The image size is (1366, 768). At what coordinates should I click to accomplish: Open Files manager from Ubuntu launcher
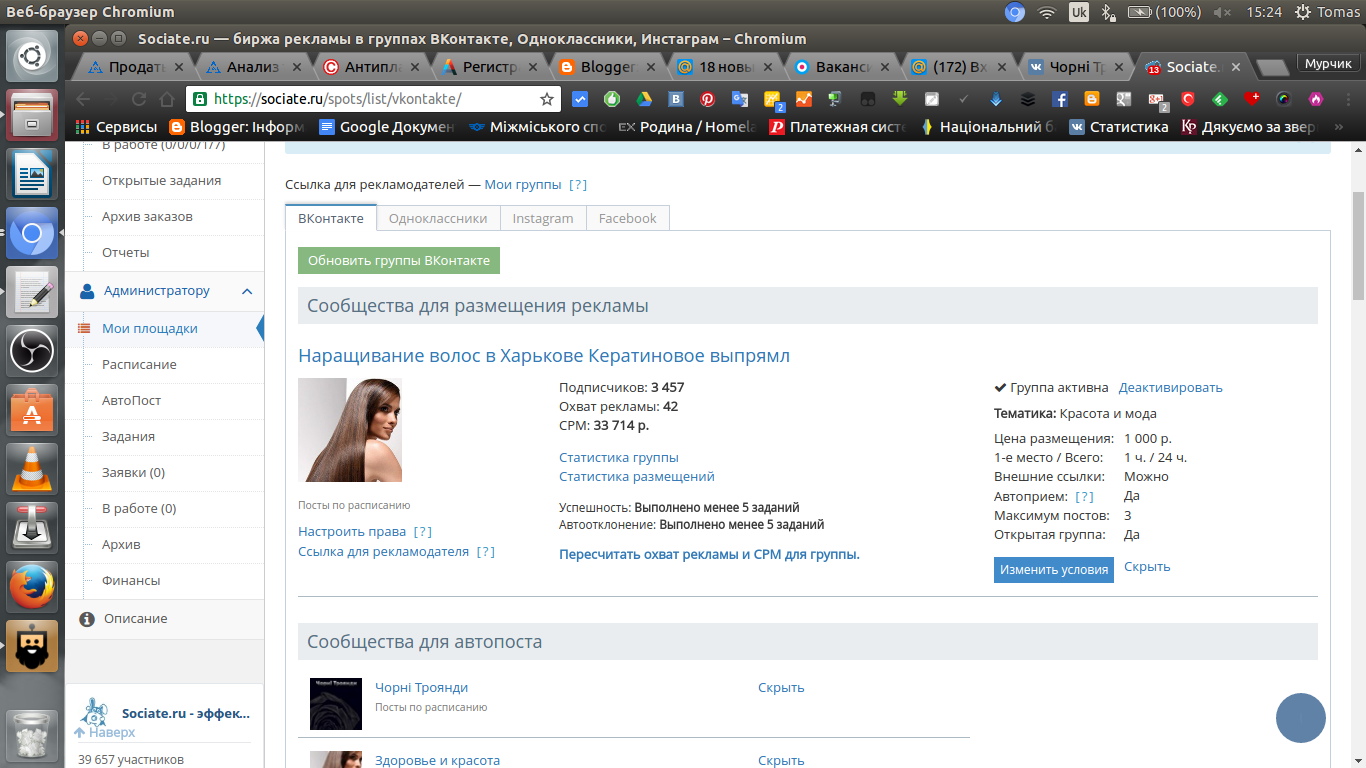coord(33,115)
